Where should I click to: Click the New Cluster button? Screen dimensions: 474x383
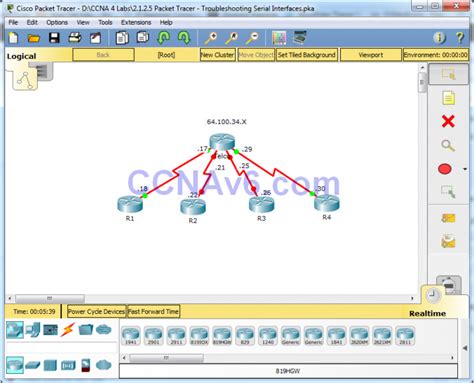click(x=217, y=55)
